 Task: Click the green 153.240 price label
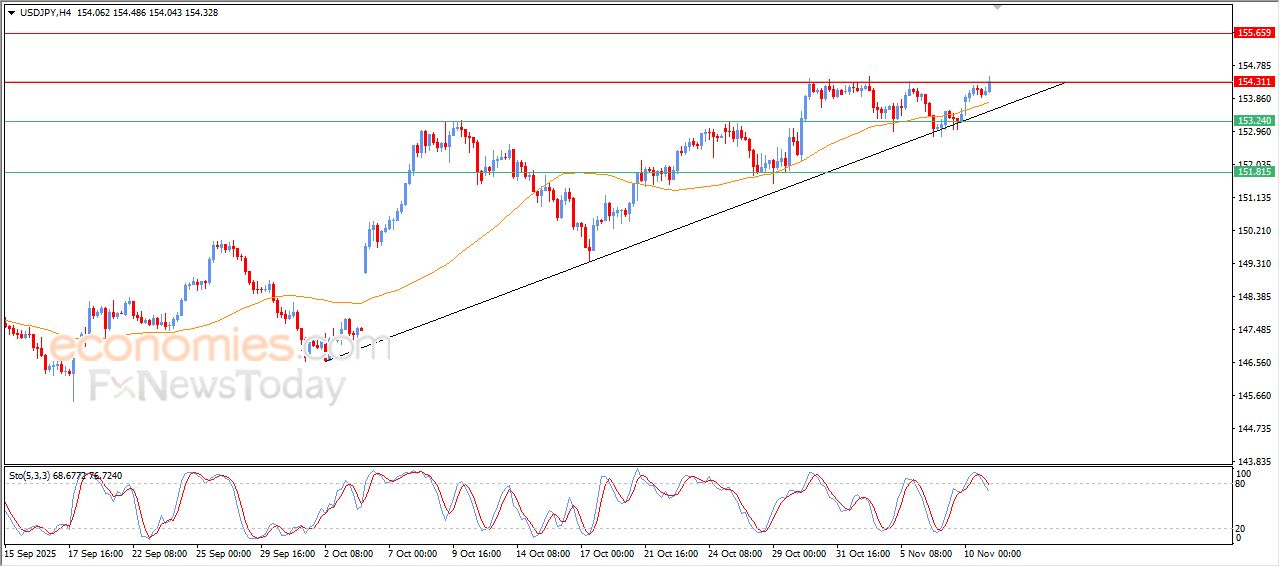[1255, 121]
